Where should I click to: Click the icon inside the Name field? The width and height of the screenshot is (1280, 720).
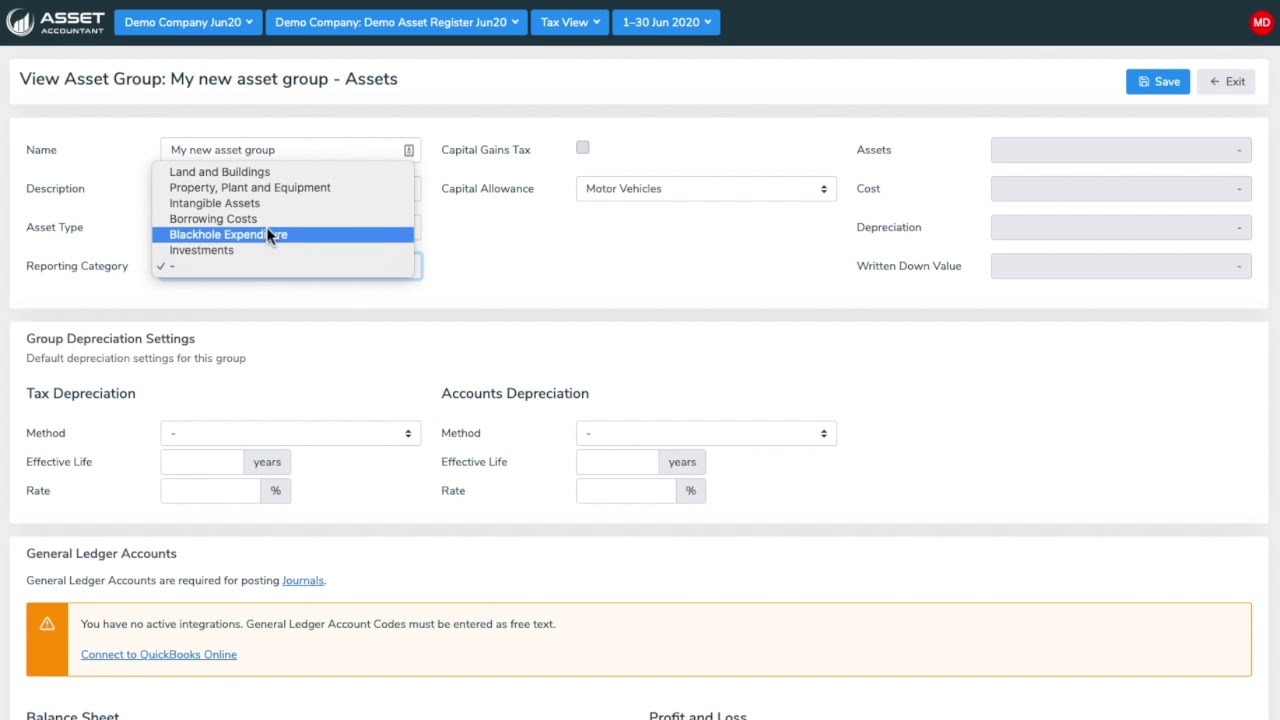pos(408,150)
